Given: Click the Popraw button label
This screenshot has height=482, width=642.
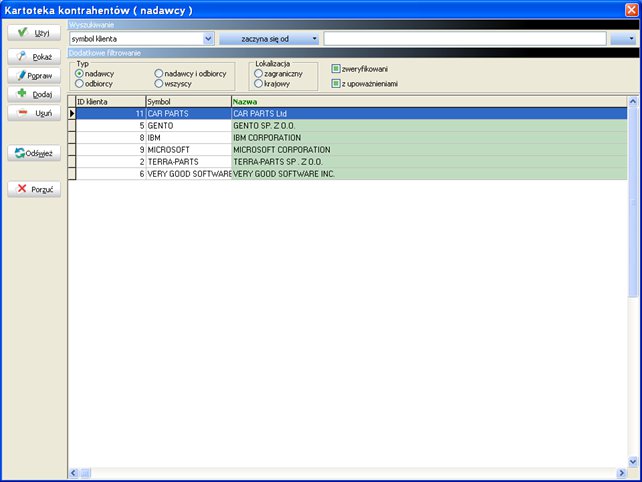Looking at the screenshot, I should (x=40, y=76).
